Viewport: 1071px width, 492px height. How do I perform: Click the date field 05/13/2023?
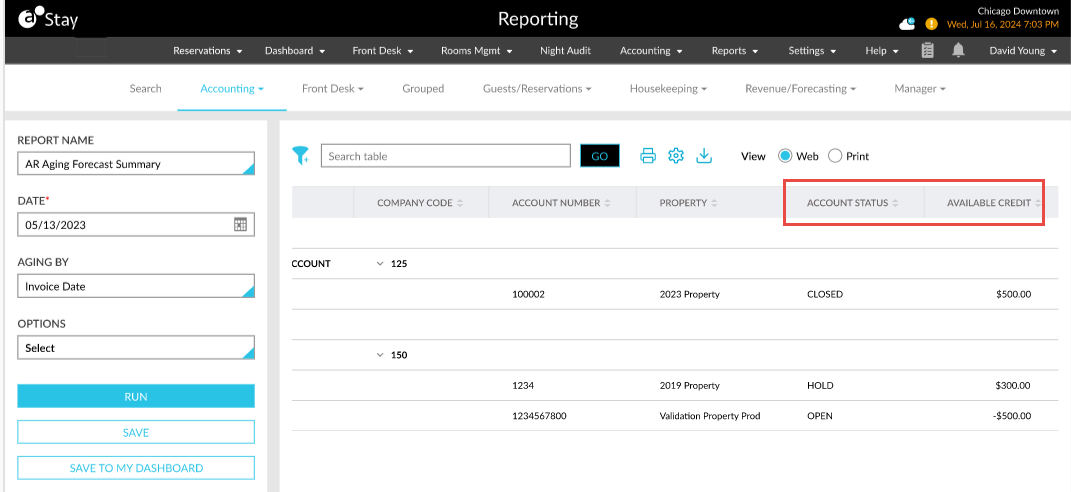click(x=136, y=225)
